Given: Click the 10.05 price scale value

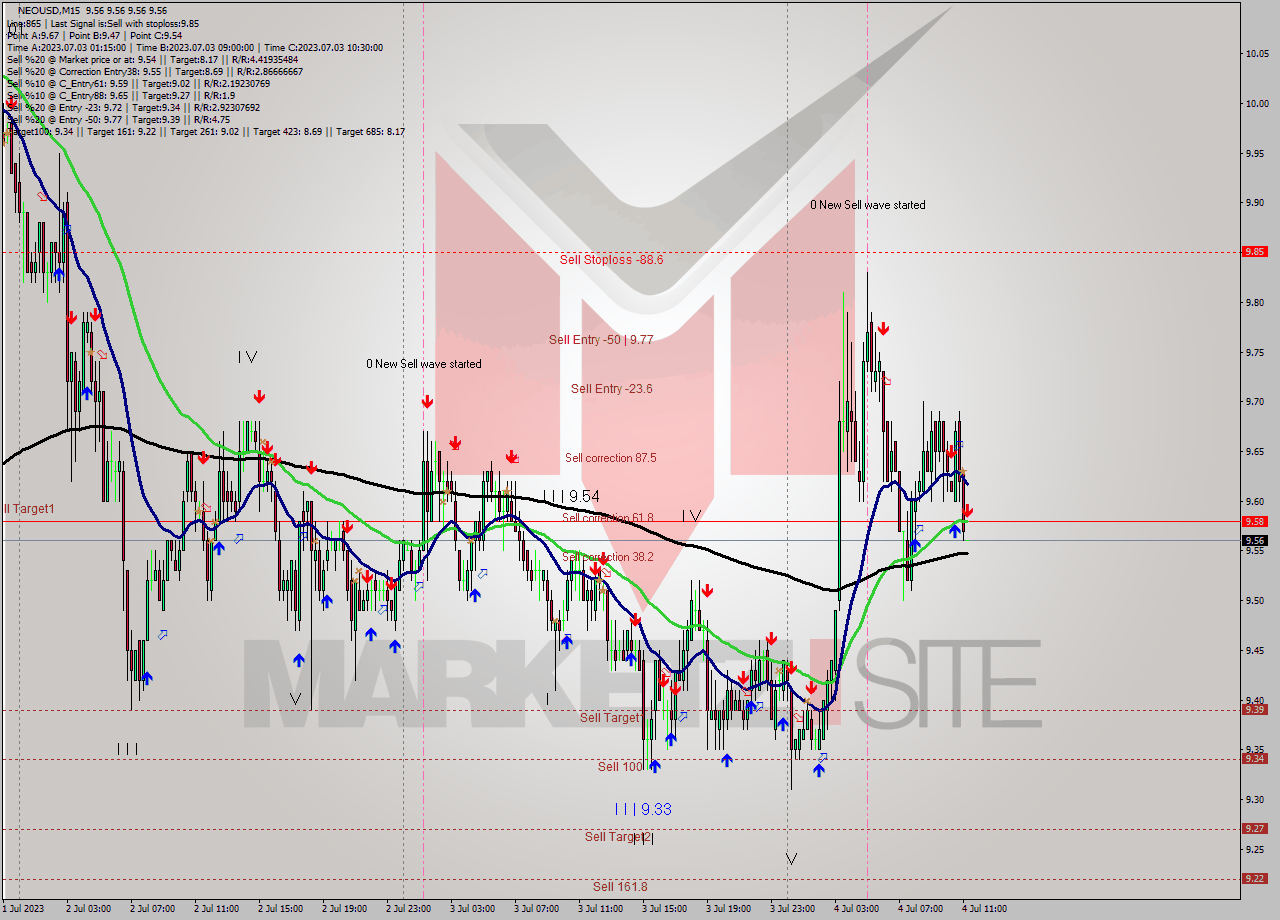Looking at the screenshot, I should (x=1256, y=54).
